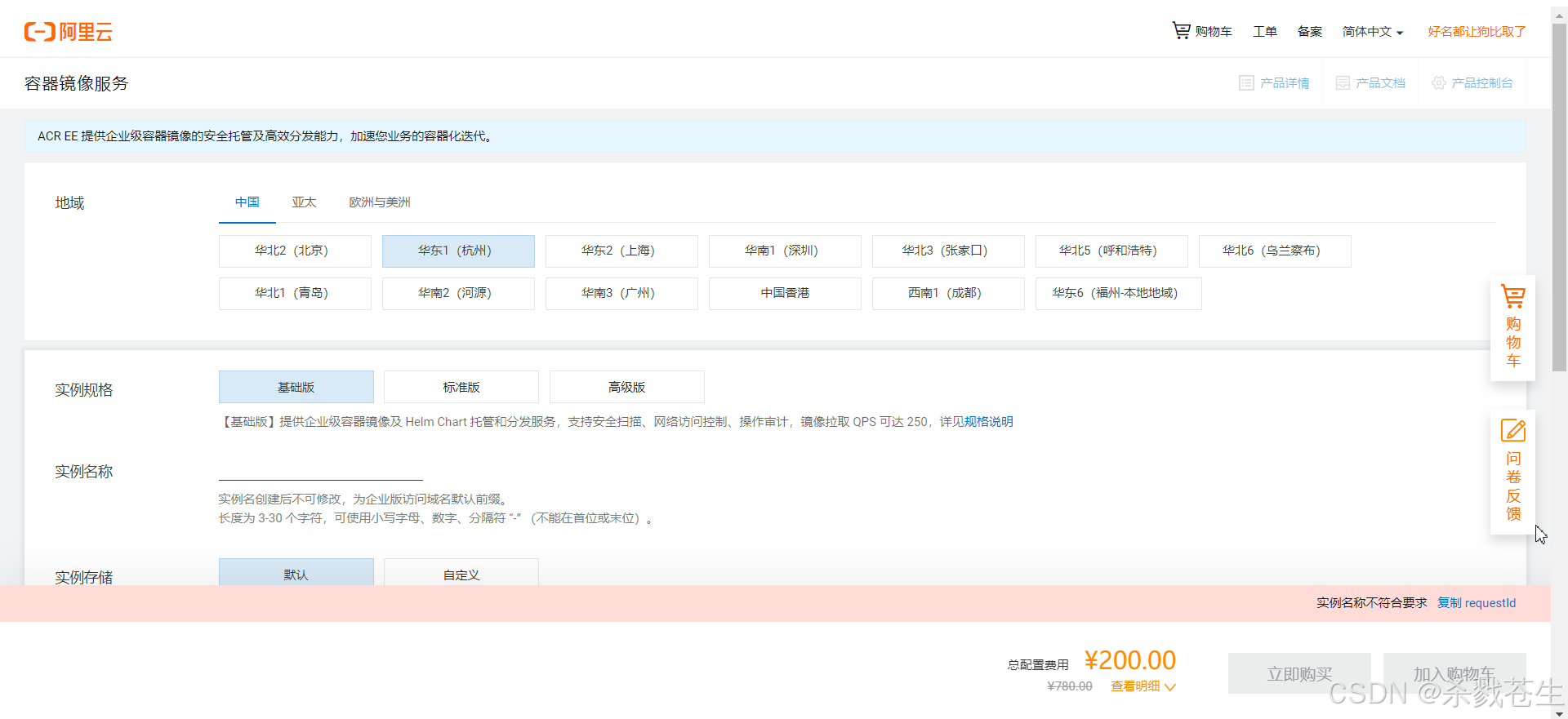The height and width of the screenshot is (719, 1568).
Task: Open the 问卷反馈 side widget
Action: coord(1512,472)
